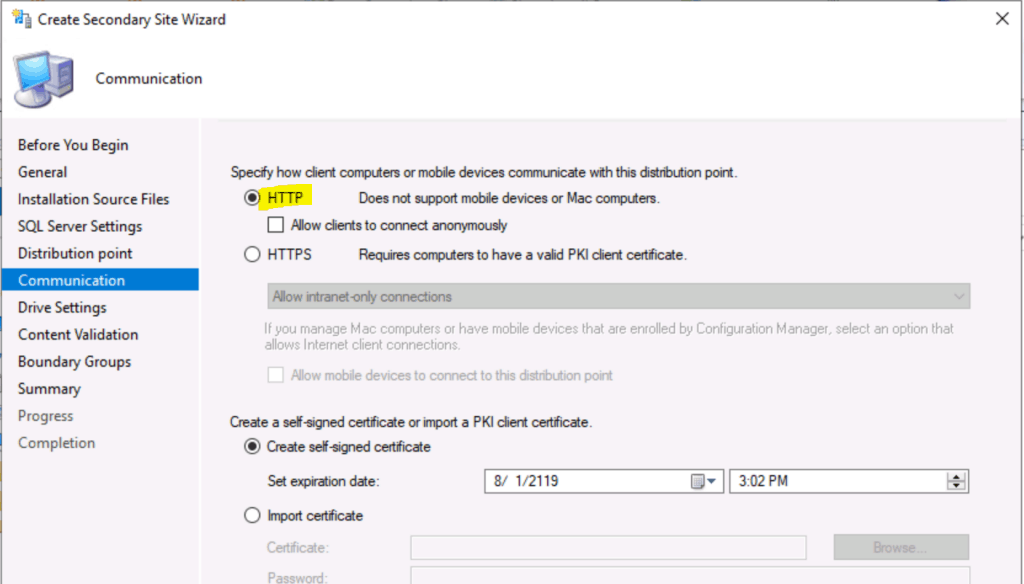Screen dimensions: 1024x584
Task: Click the 8/ 1/2119 expiration date field
Action: 603,481
